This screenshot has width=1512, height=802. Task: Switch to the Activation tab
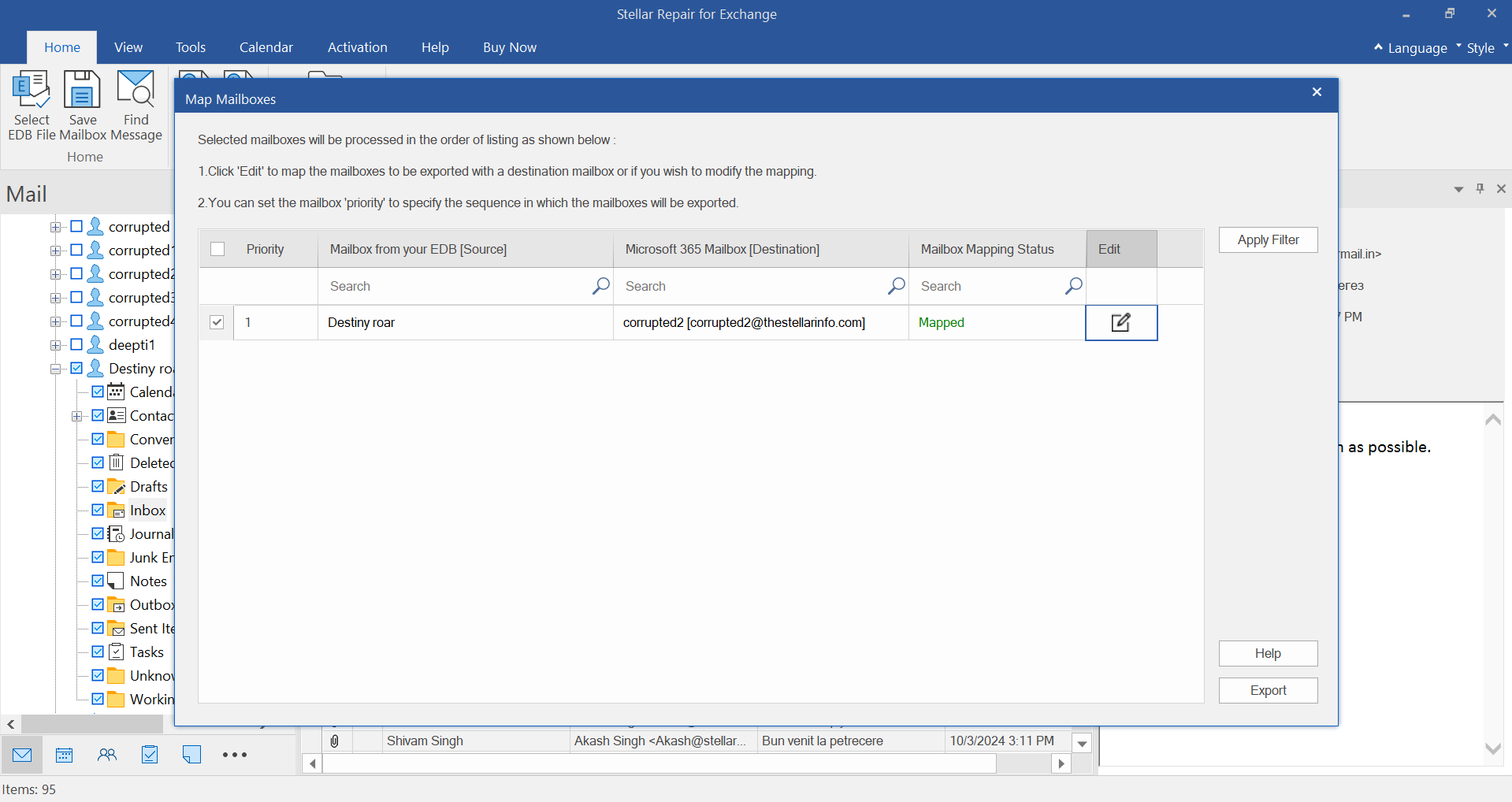[357, 47]
